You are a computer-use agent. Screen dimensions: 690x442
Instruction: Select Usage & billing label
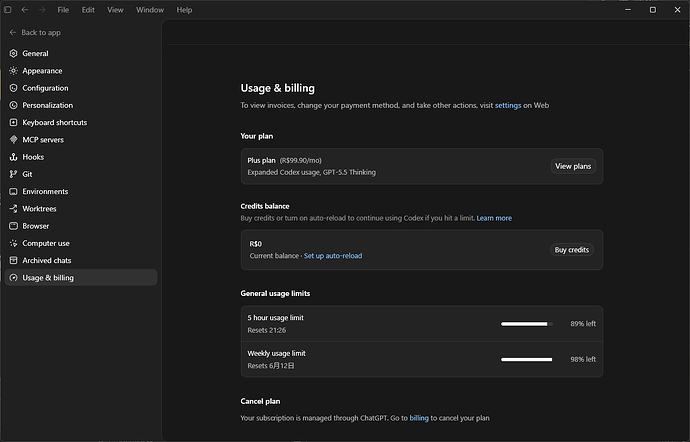(x=48, y=277)
